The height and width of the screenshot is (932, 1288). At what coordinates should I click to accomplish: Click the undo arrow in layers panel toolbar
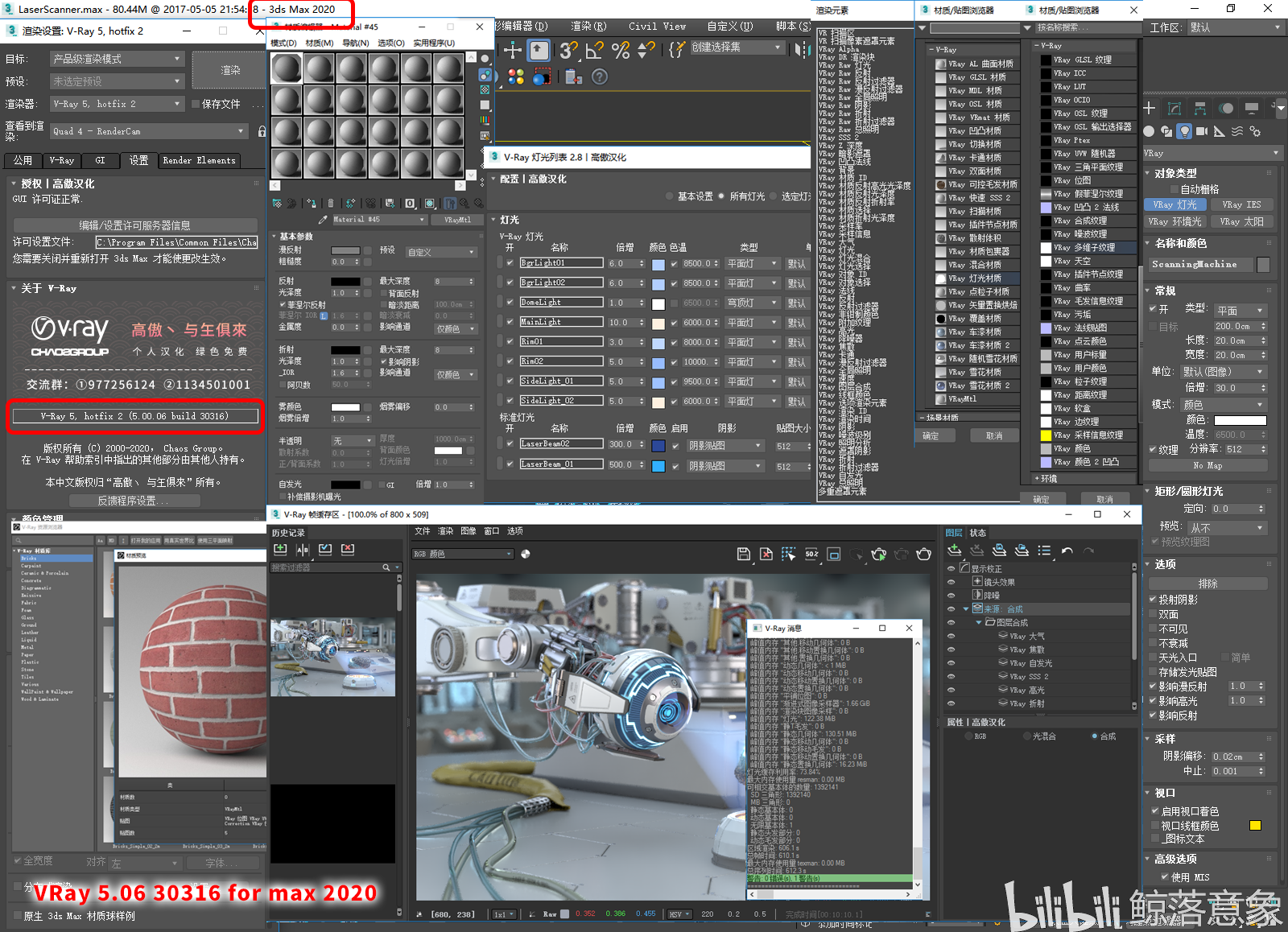coord(1067,551)
